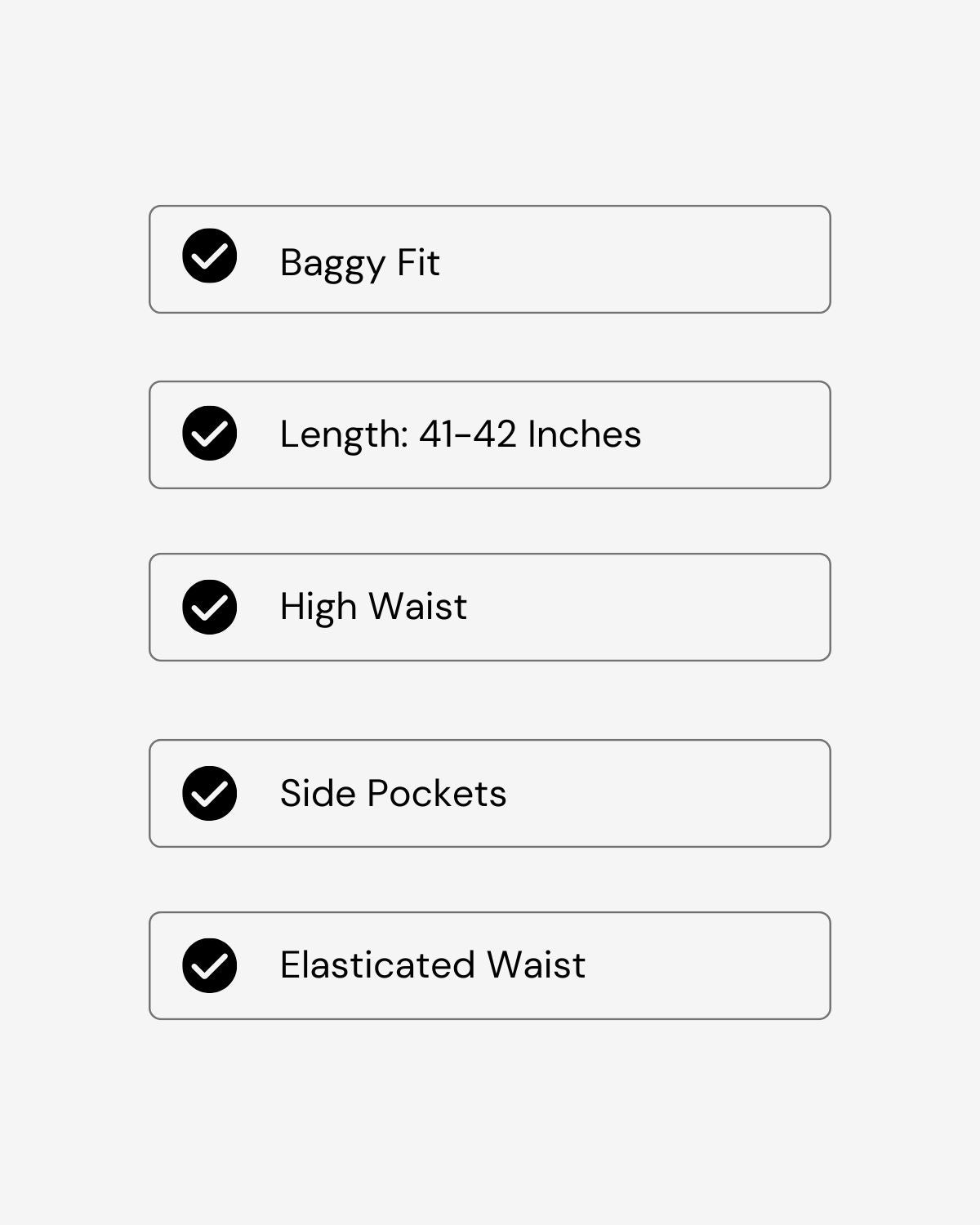This screenshot has height=1225, width=980.
Task: Click the black check circle next to High Waist
Action: click(x=210, y=607)
